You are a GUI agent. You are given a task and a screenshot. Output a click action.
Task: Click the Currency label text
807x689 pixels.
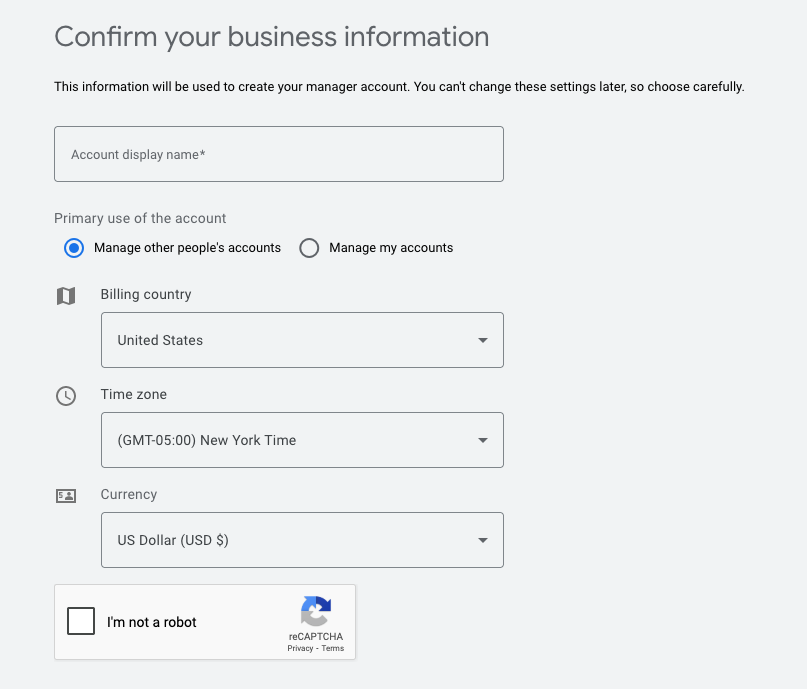point(129,494)
